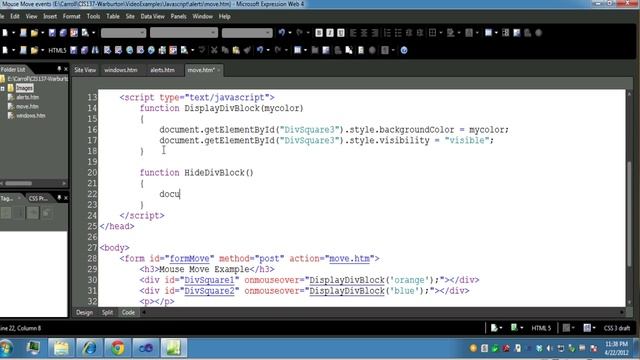
Task: Click the Format Painter brush icon
Action: (x=247, y=50)
